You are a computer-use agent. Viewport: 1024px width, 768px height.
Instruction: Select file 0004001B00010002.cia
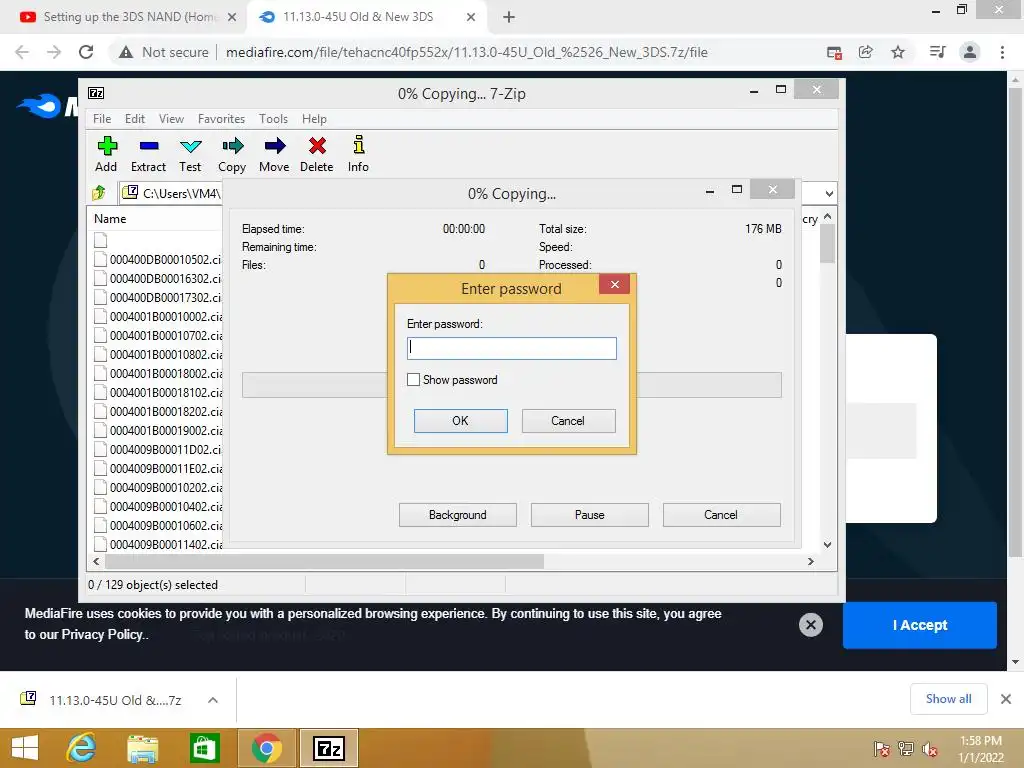(x=157, y=316)
